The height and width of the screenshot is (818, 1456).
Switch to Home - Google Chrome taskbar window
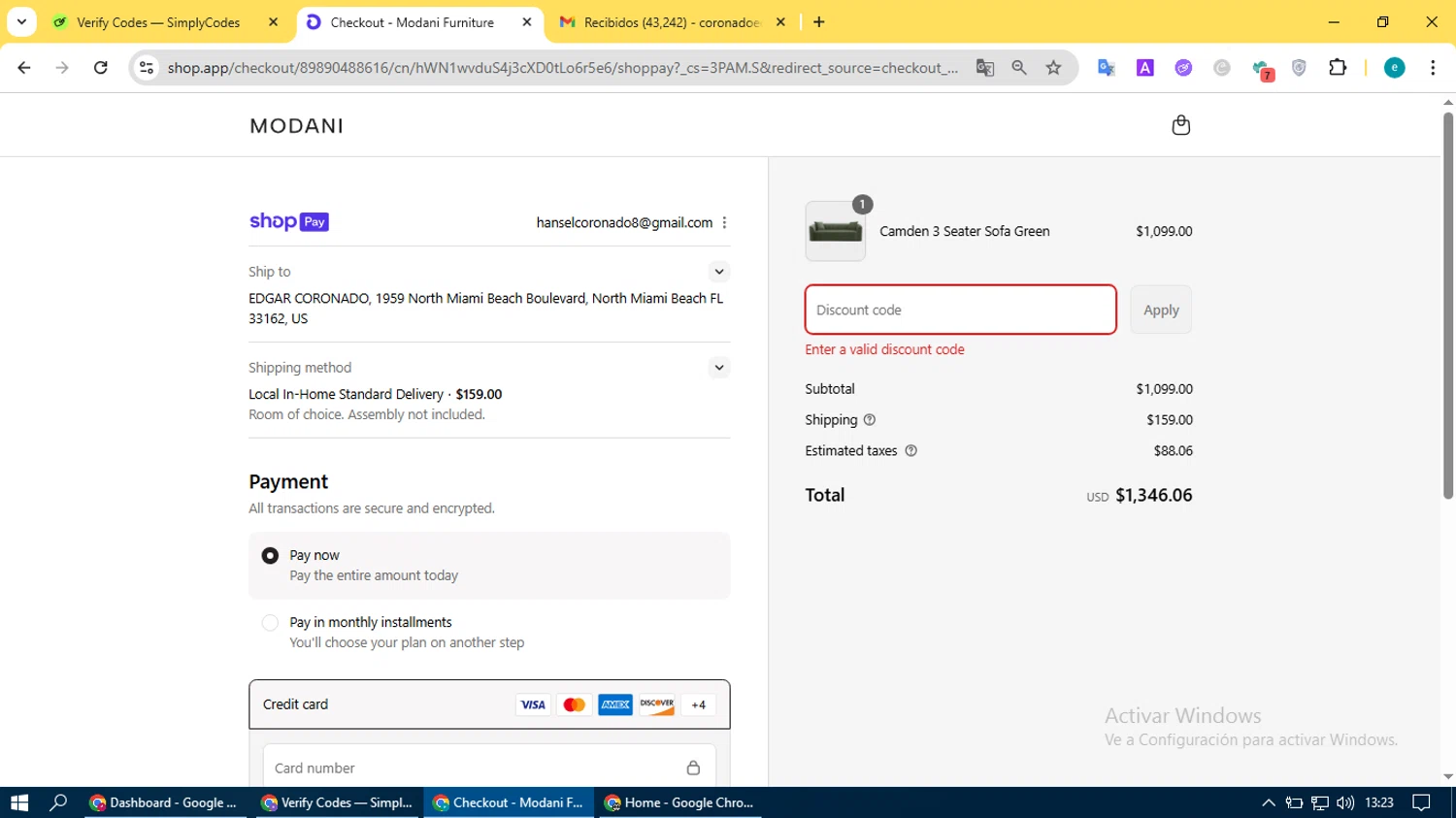click(679, 802)
